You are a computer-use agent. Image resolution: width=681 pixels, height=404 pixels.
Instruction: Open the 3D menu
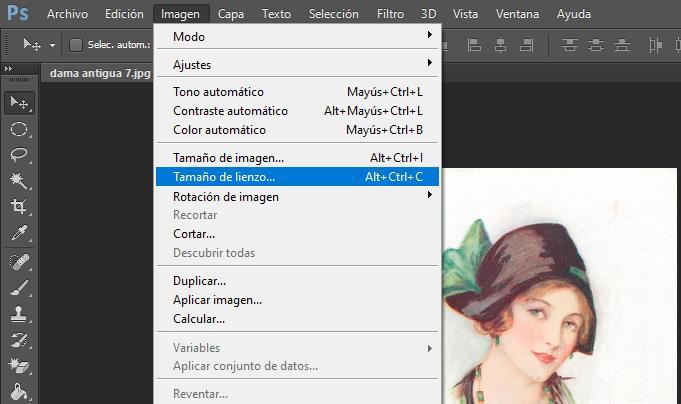pos(428,14)
